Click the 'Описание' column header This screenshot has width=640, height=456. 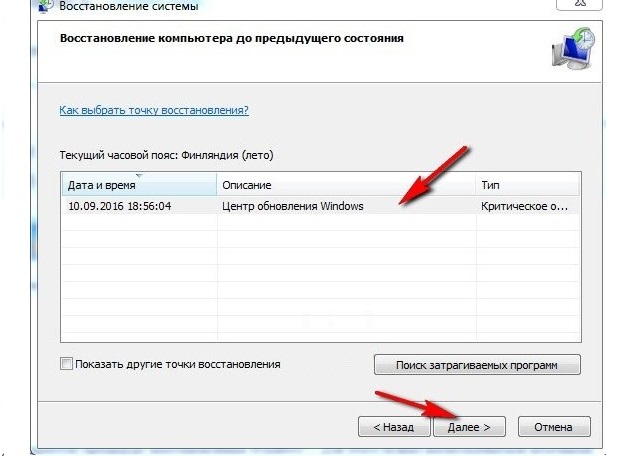pos(345,186)
